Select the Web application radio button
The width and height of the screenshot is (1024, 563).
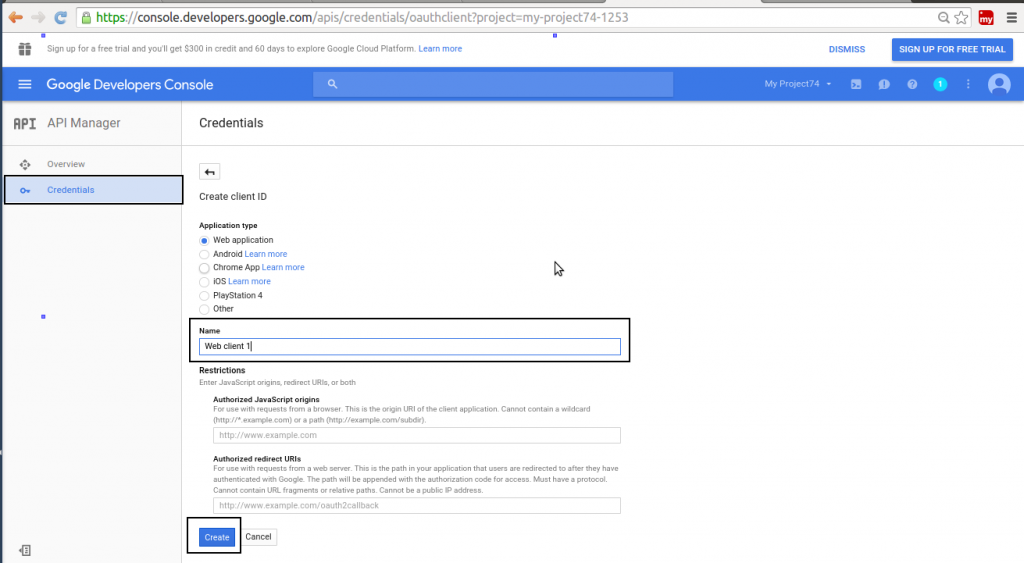(204, 240)
